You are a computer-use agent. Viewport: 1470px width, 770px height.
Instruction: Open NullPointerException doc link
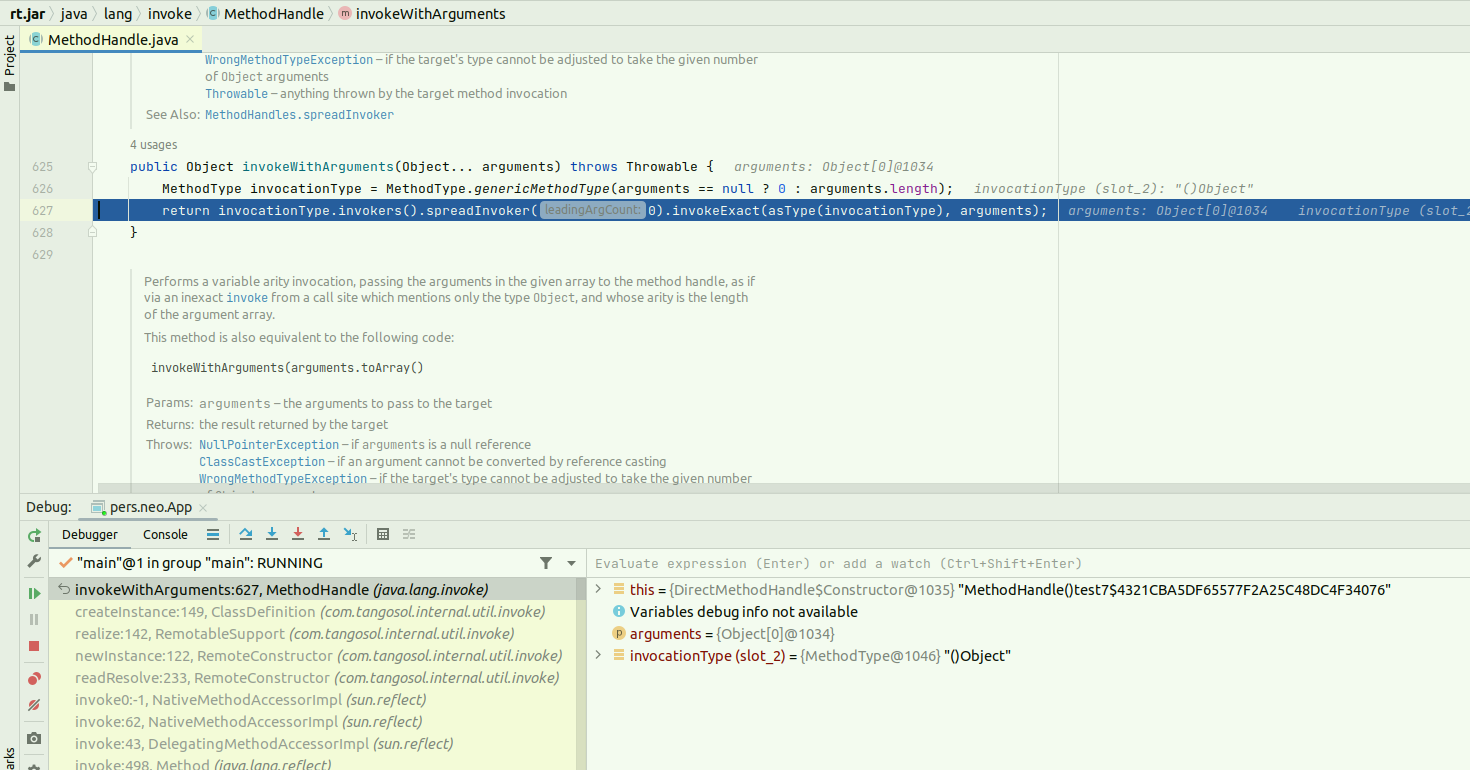[269, 445]
